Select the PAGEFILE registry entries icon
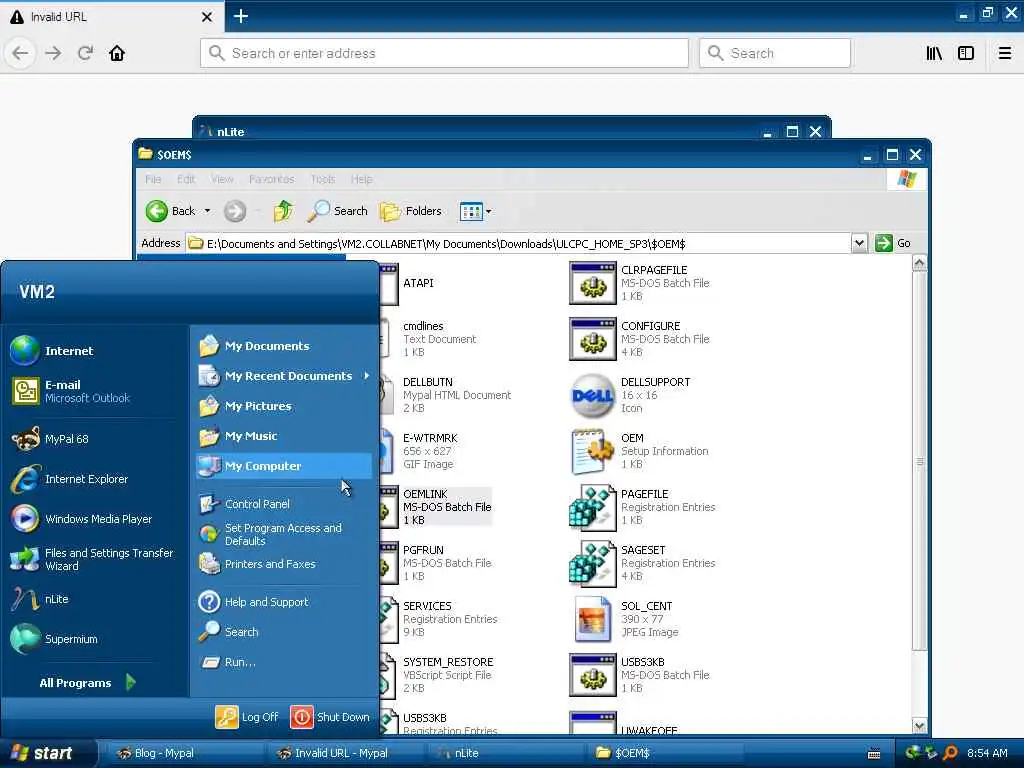 pos(592,507)
